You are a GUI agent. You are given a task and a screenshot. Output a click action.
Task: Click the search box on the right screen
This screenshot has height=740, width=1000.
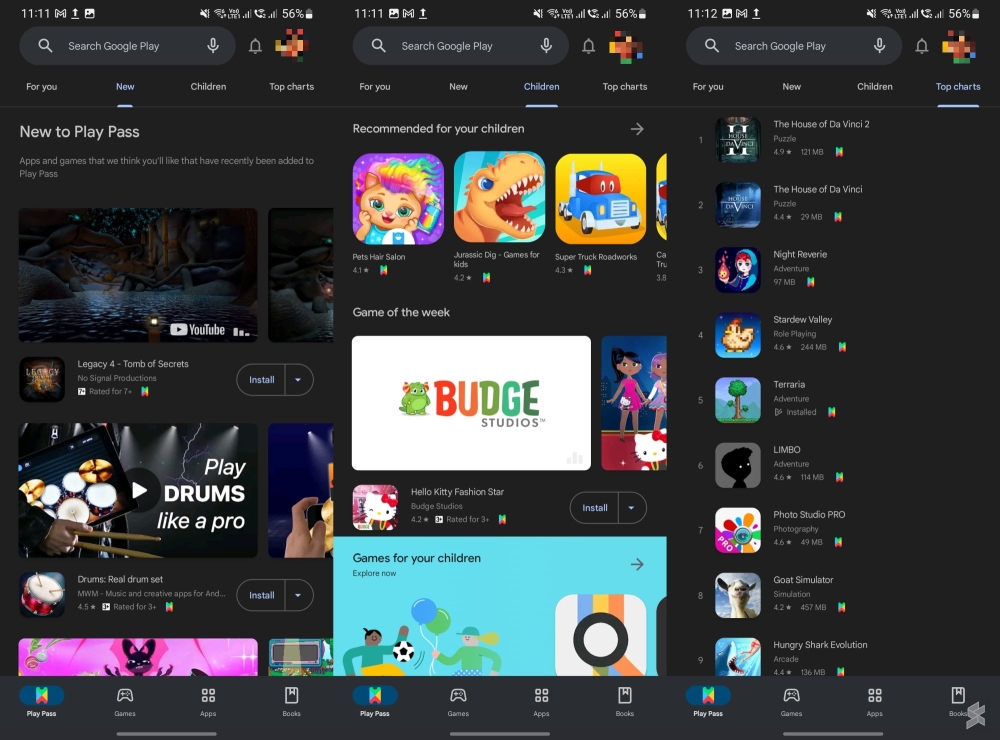(x=794, y=46)
